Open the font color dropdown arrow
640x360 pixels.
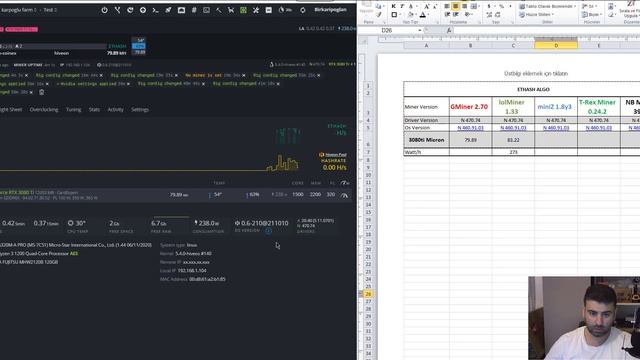tap(429, 15)
